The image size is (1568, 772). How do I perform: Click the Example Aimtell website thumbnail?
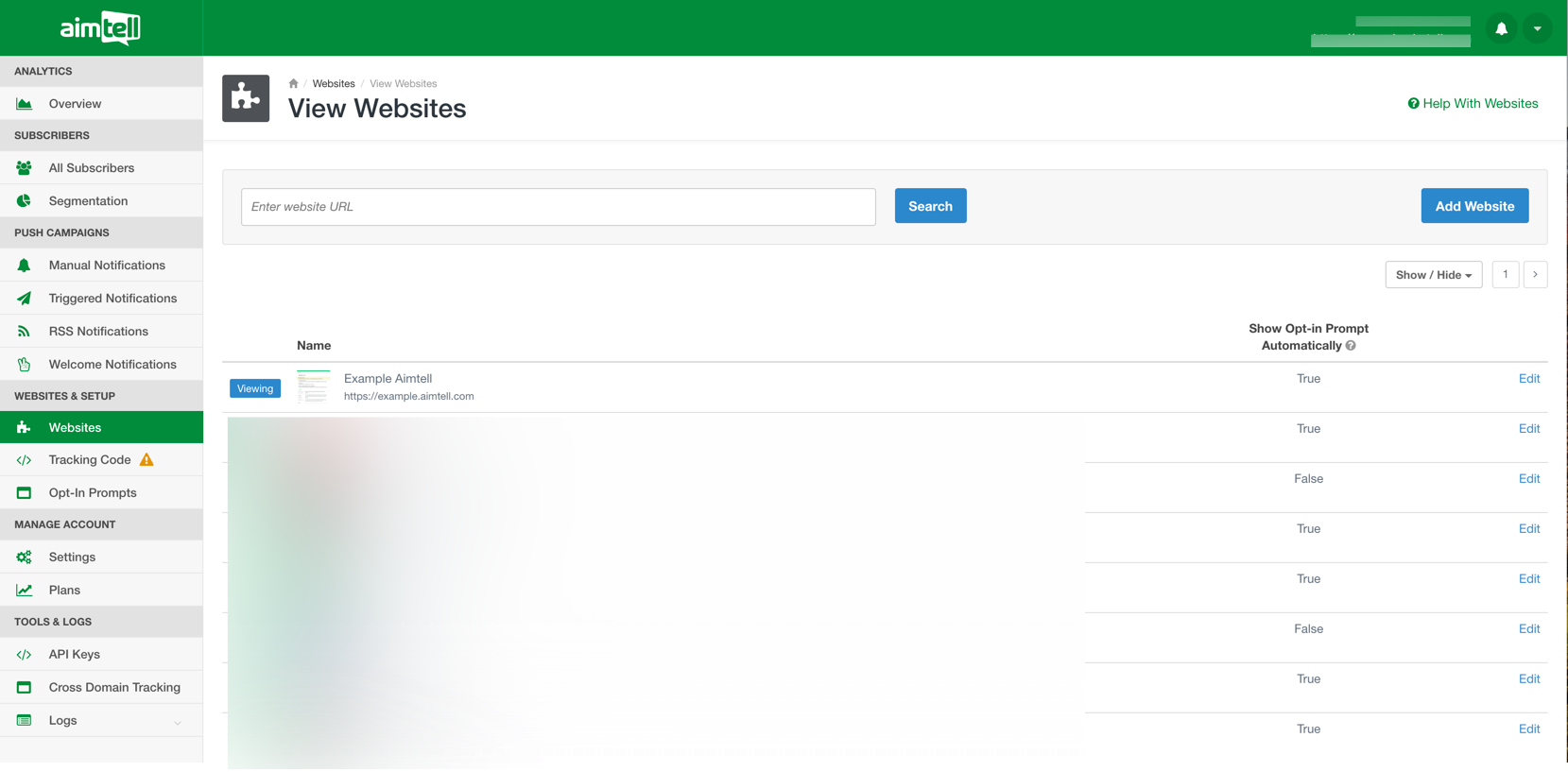tap(313, 387)
